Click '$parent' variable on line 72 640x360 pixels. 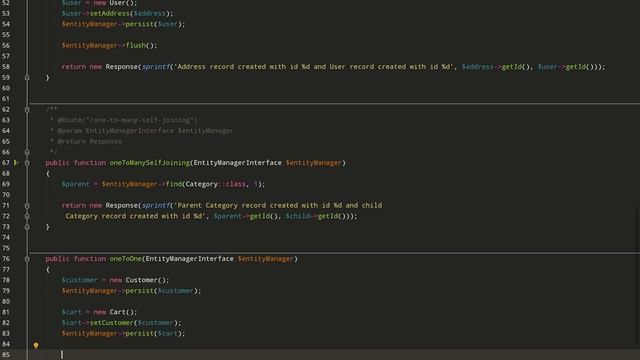227,216
